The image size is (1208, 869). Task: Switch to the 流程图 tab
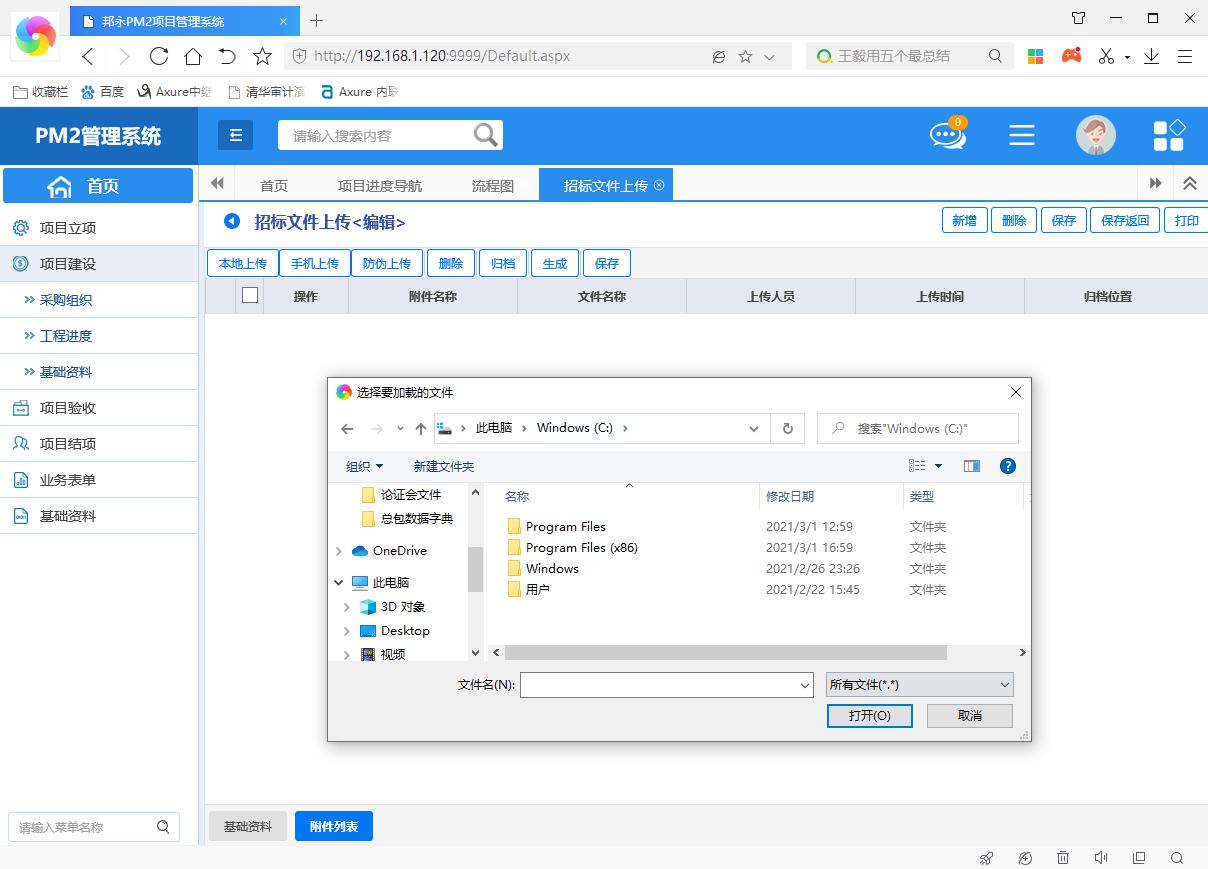(492, 185)
